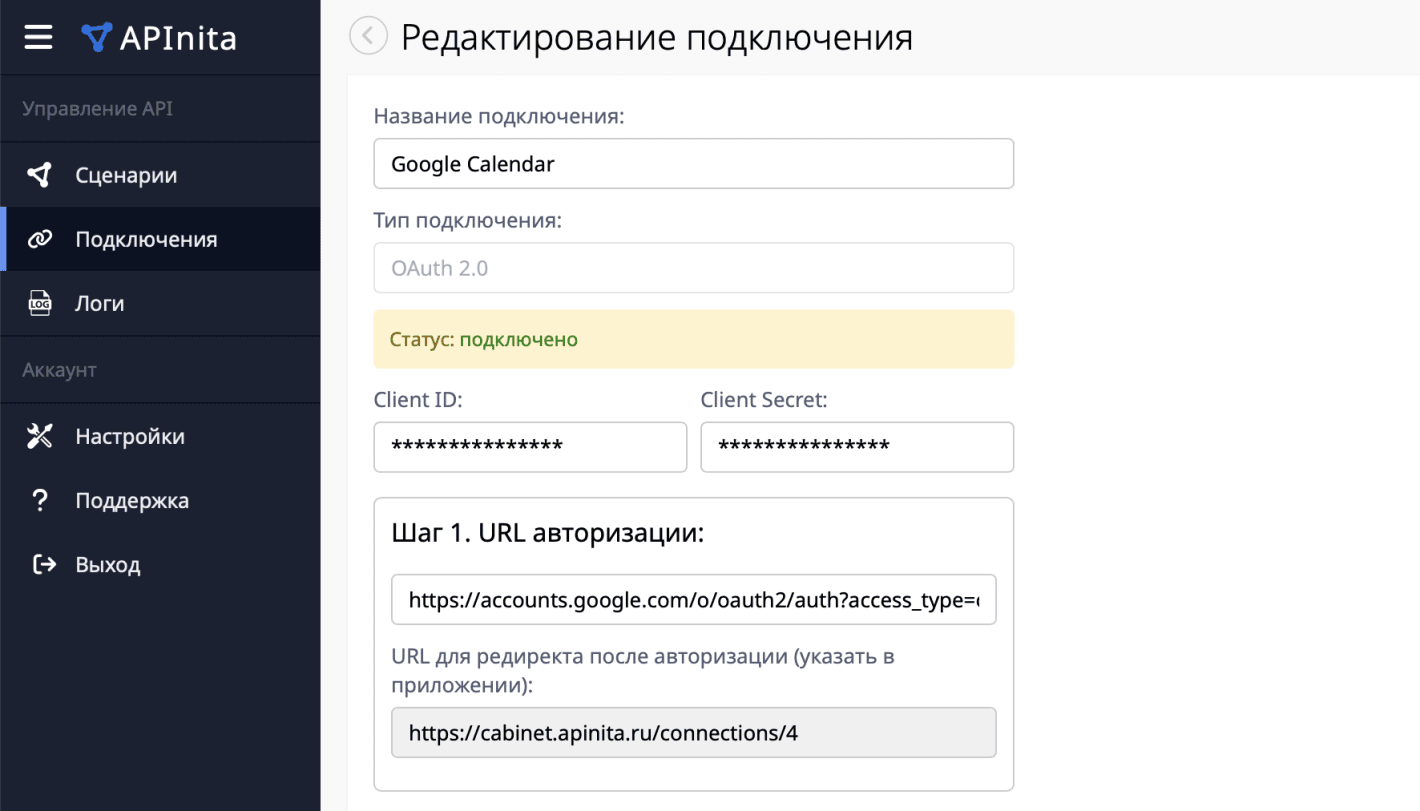1420x811 pixels.
Task: Click the authorization URL input under Шаг 1
Action: coord(693,599)
